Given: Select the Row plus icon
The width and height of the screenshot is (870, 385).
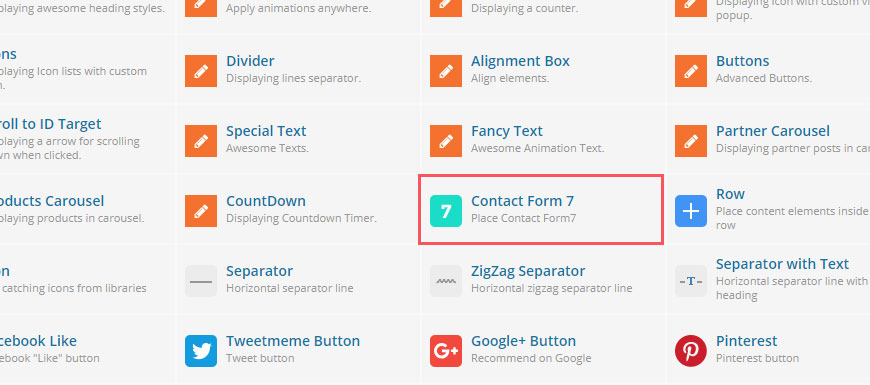Looking at the screenshot, I should tap(691, 211).
